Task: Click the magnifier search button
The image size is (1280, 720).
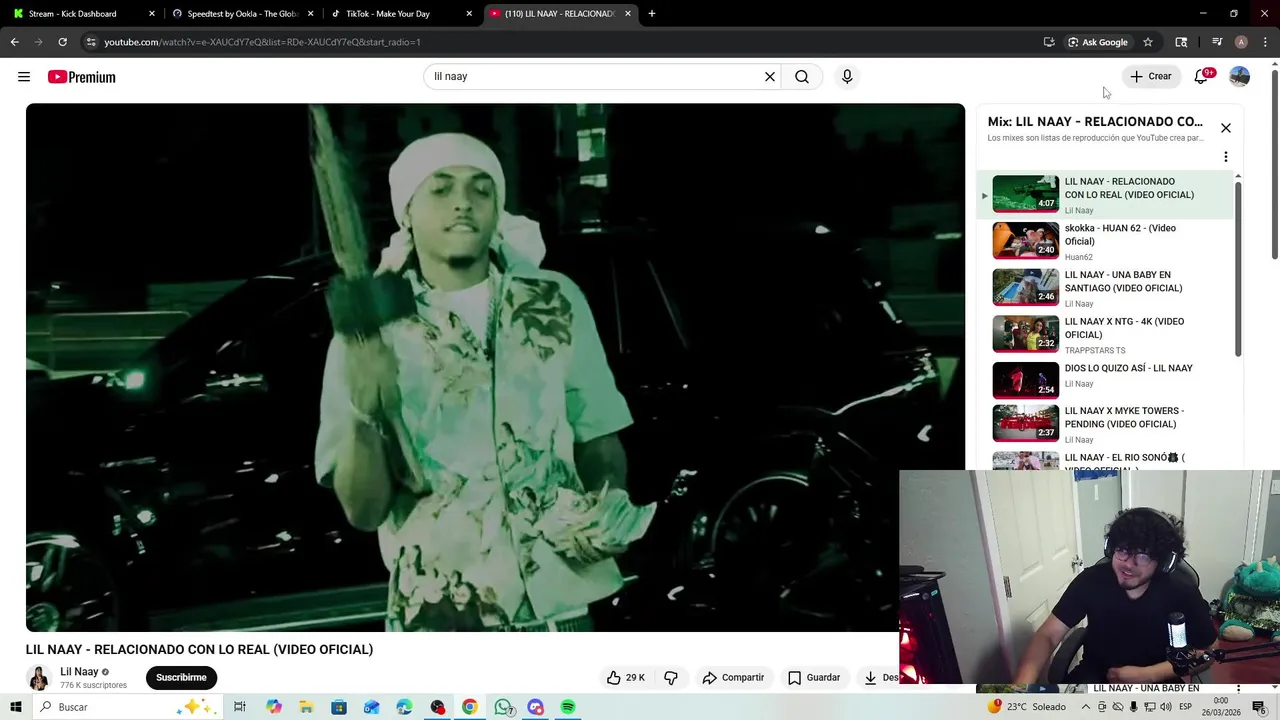Action: [x=802, y=77]
